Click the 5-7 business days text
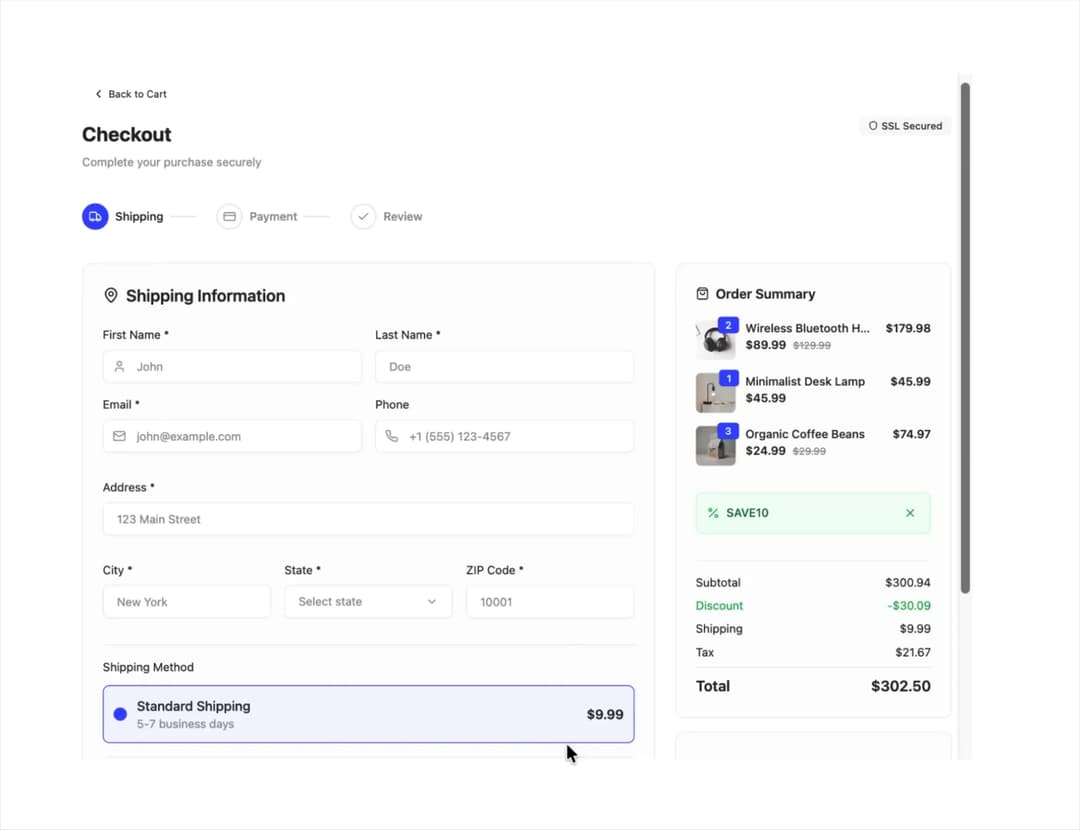Screen dimensions: 1080x830 click(x=185, y=724)
